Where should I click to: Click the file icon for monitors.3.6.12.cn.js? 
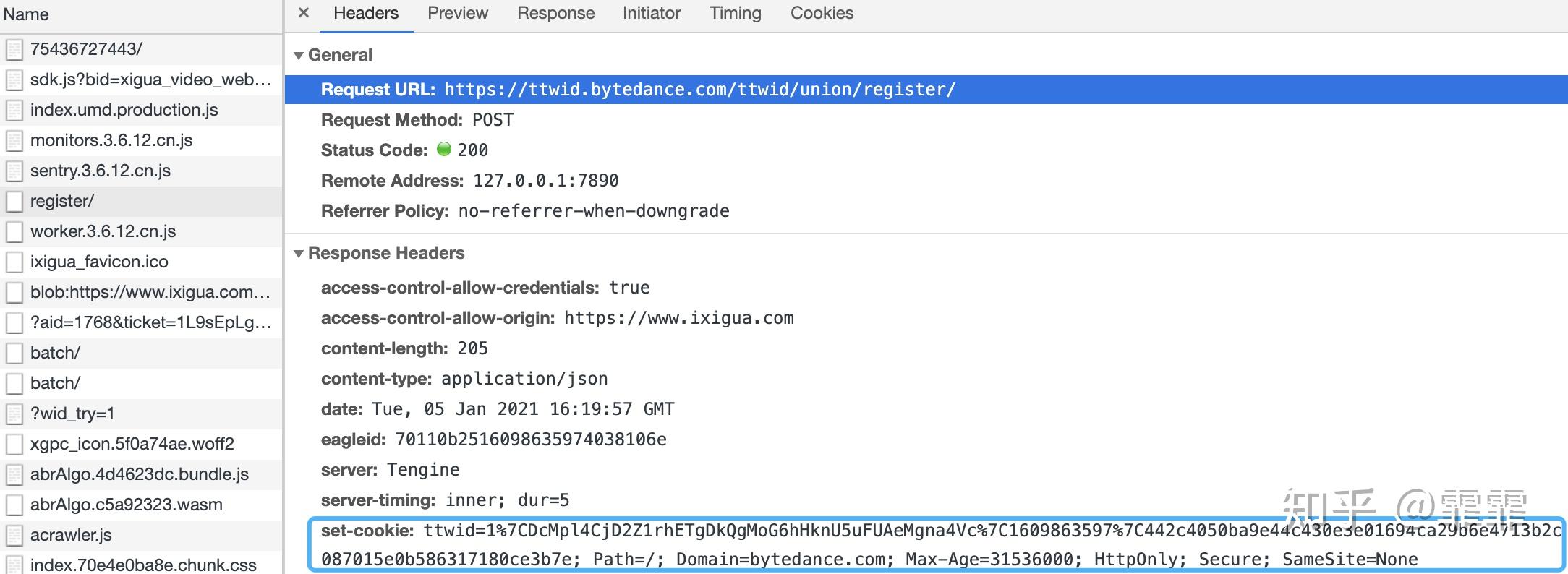click(14, 140)
